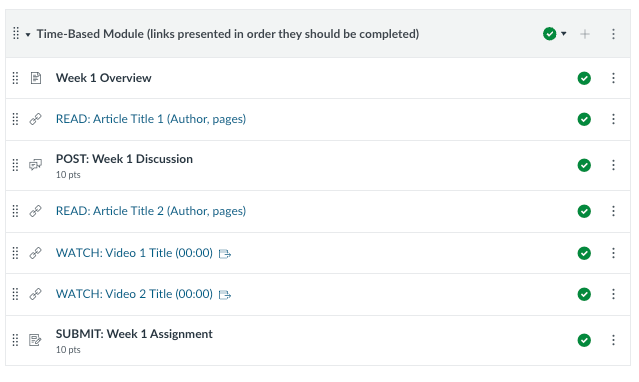Collapse the Time-Based Module with the triangle
The width and height of the screenshot is (639, 382).
coord(28,35)
